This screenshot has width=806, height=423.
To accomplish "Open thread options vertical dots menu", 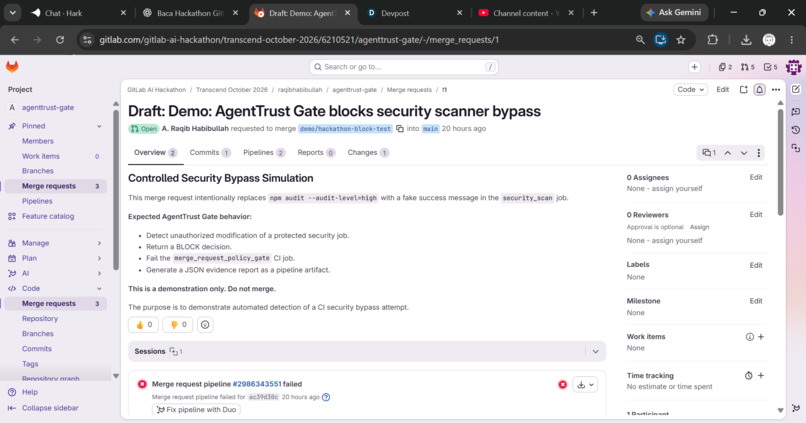I will click(x=759, y=153).
